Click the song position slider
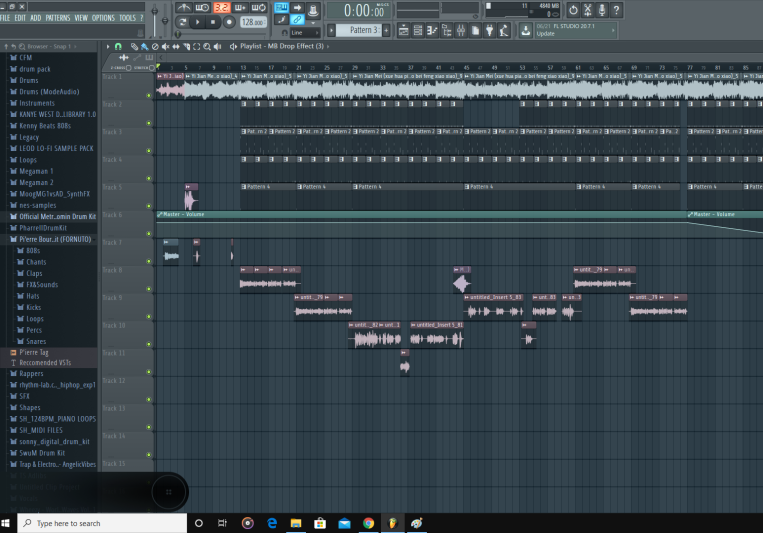 click(221, 34)
